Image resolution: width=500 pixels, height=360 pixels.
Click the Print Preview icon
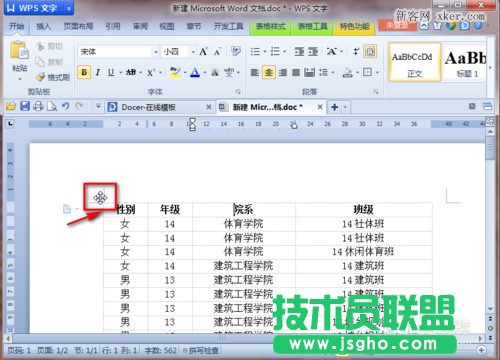click(52, 107)
